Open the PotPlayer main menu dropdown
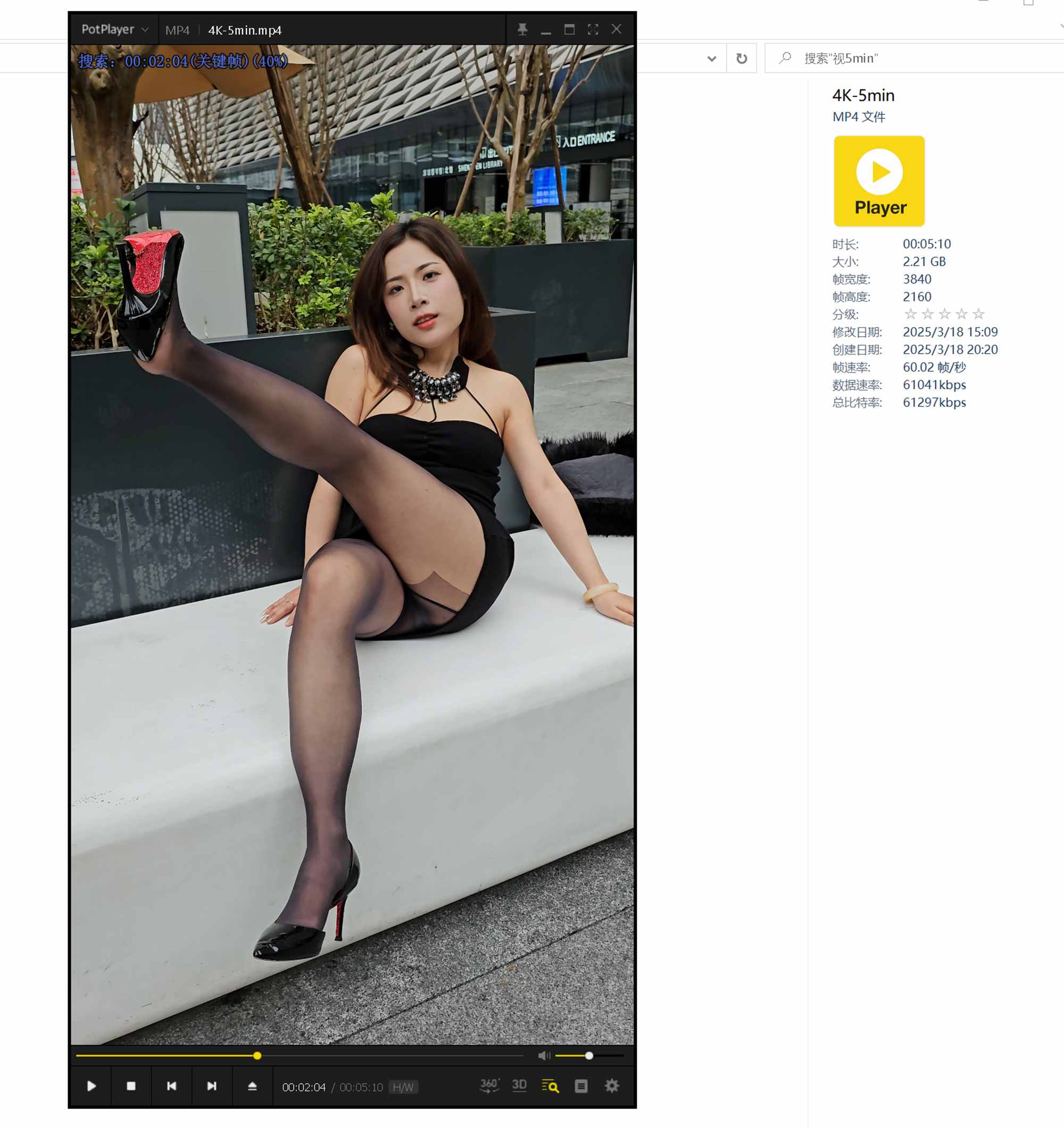Image resolution: width=1064 pixels, height=1129 pixels. [114, 30]
